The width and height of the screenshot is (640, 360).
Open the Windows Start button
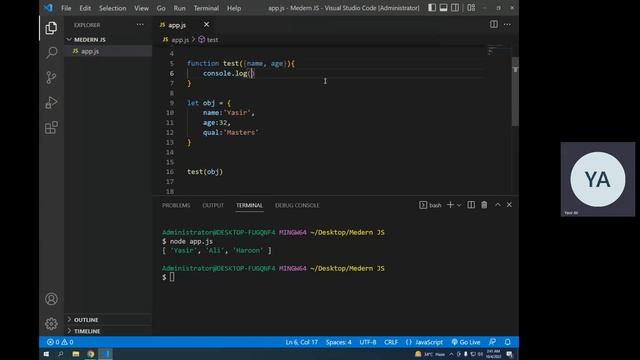pyautogui.click(x=46, y=354)
